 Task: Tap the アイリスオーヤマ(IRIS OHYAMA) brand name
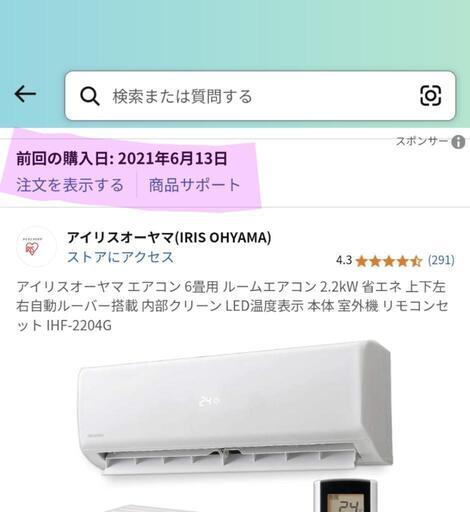tap(169, 237)
